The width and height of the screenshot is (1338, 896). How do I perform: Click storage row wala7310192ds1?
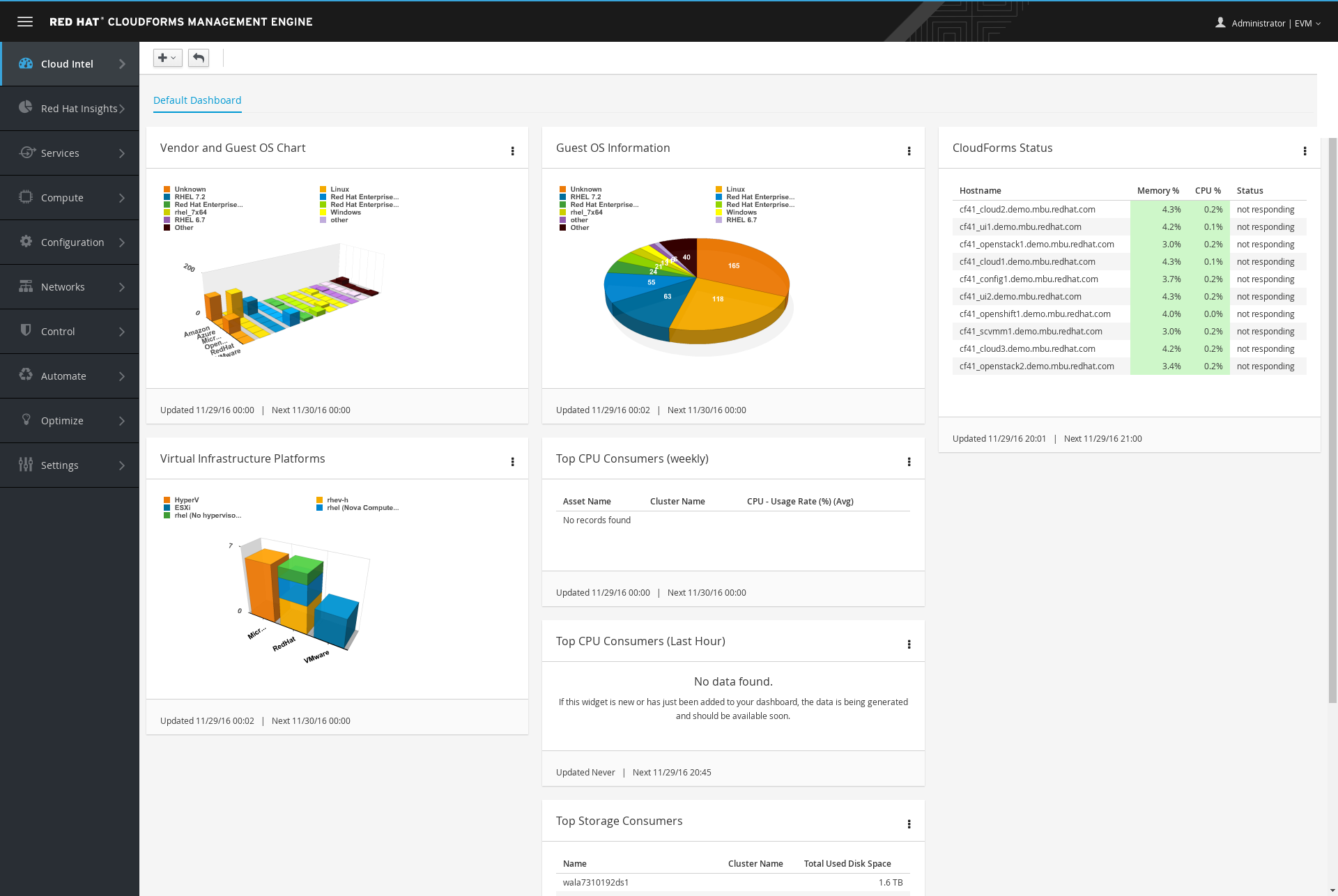733,883
